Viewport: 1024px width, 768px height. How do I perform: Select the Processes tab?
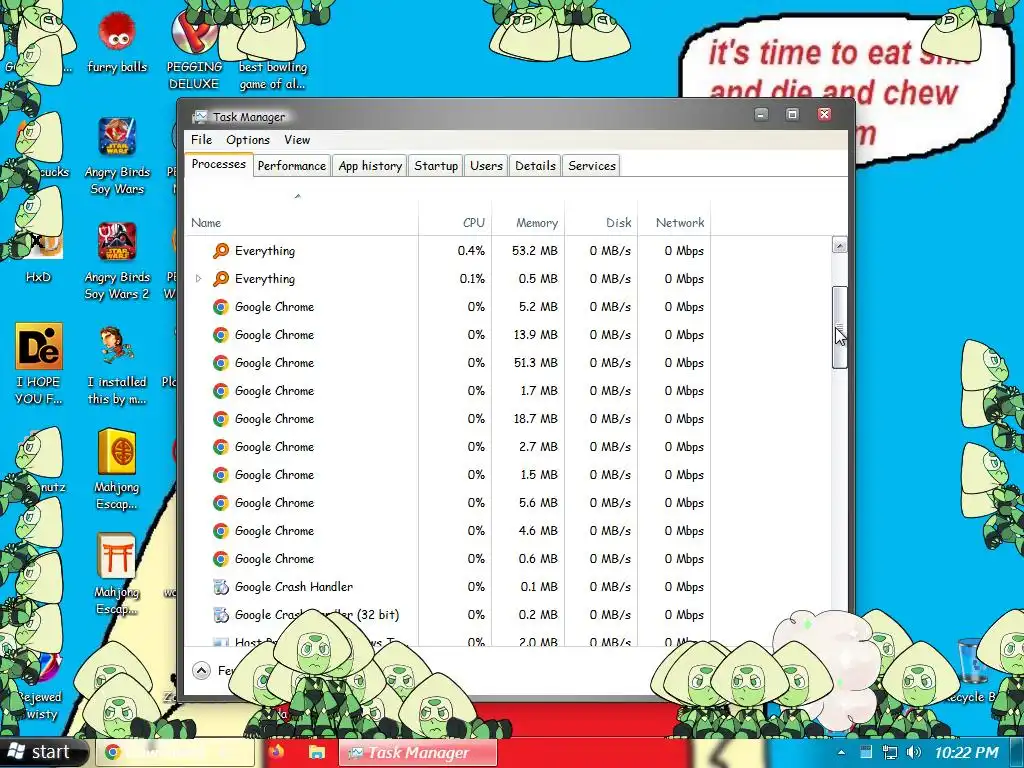218,165
